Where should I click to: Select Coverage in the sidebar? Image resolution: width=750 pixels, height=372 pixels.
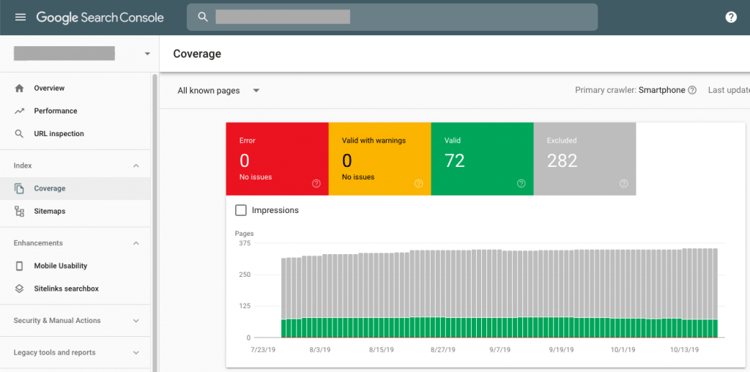[x=75, y=188]
